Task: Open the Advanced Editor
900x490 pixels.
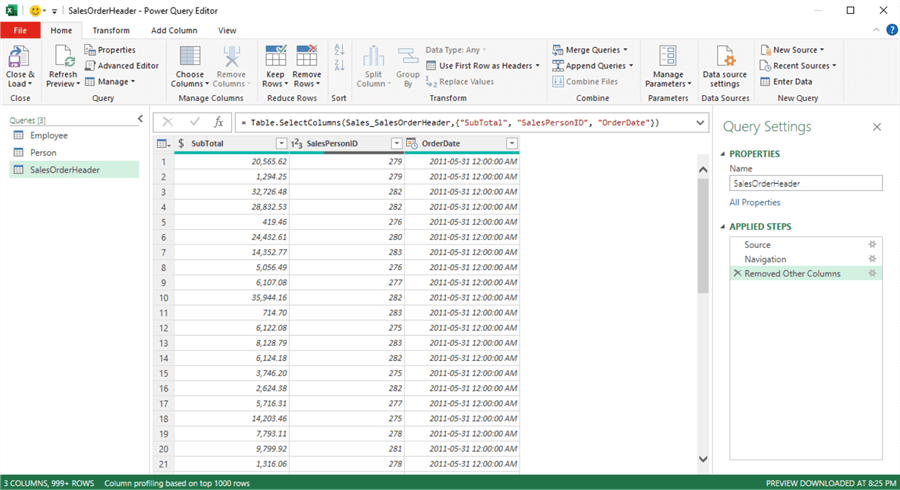Action: 121,66
